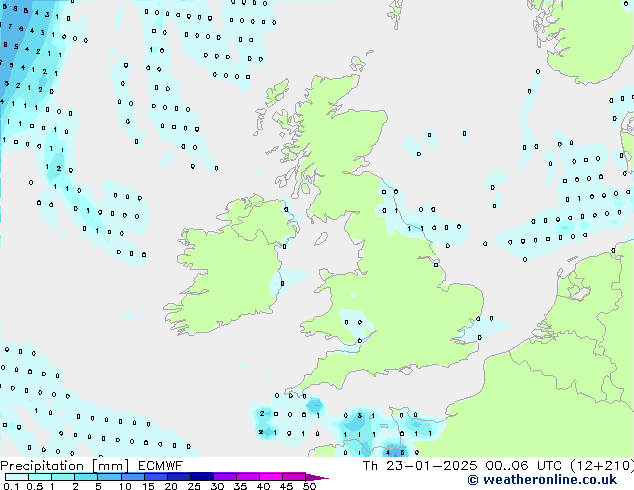Click the '0.1' legend scale value

point(11,486)
